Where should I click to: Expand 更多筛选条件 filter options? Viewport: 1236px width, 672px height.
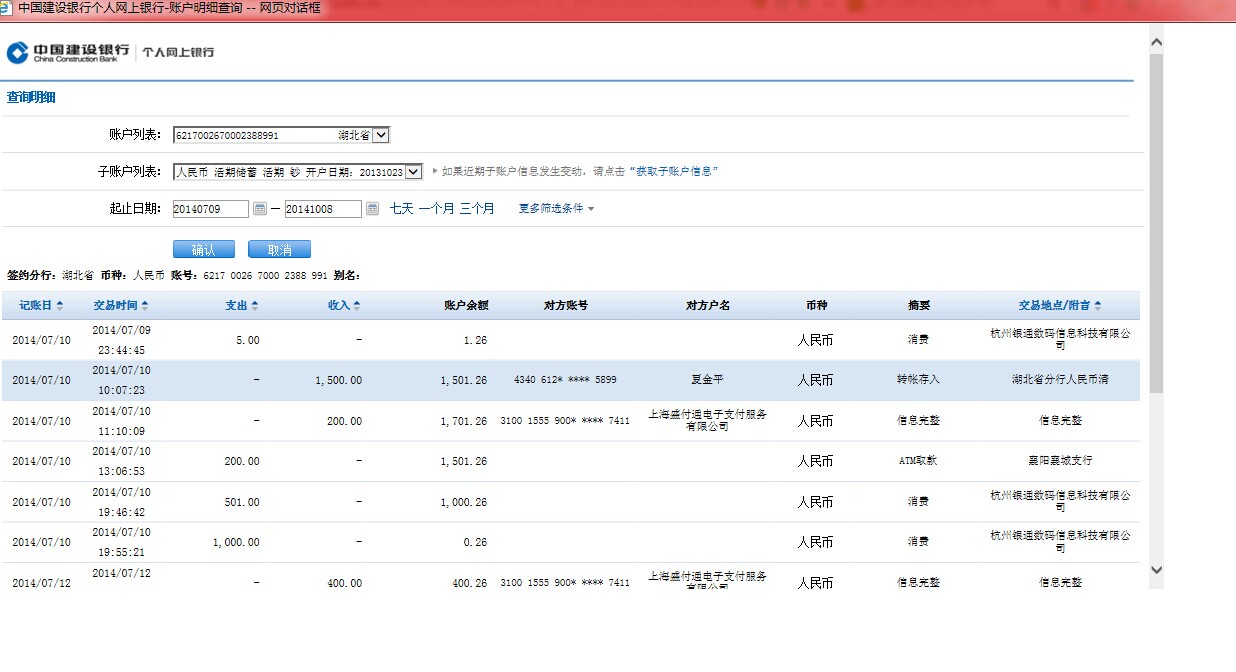[x=556, y=209]
